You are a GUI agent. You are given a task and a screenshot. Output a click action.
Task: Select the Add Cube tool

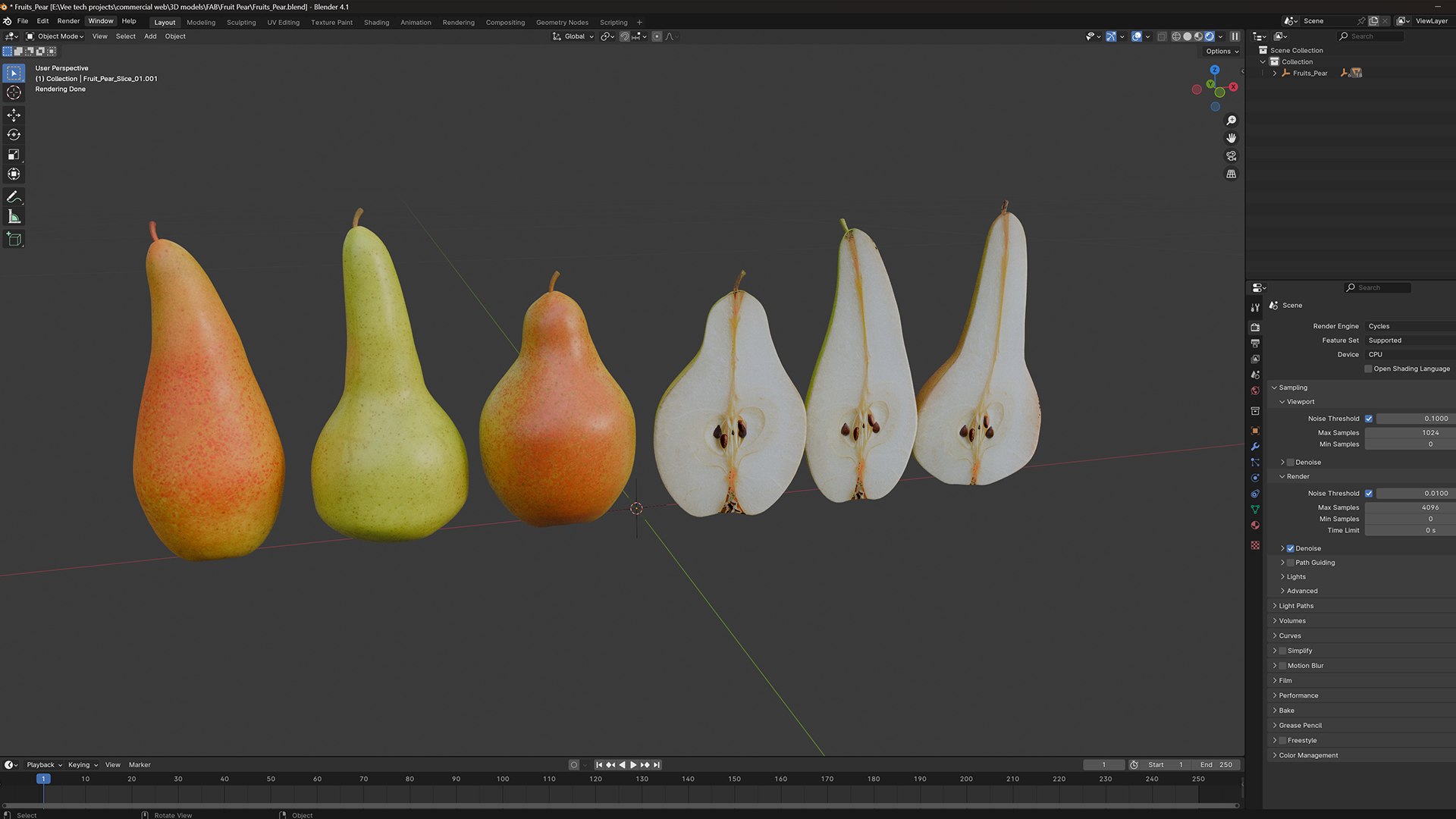click(14, 240)
